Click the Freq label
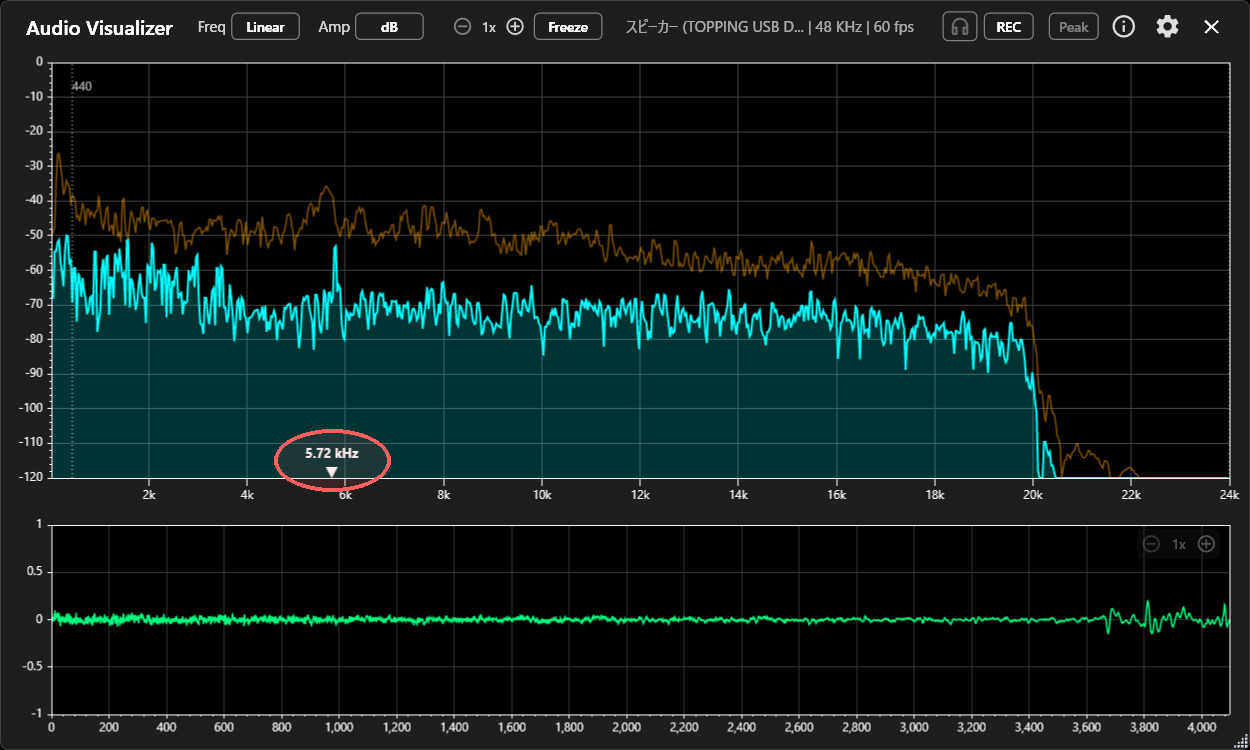Viewport: 1250px width, 750px height. pos(211,27)
